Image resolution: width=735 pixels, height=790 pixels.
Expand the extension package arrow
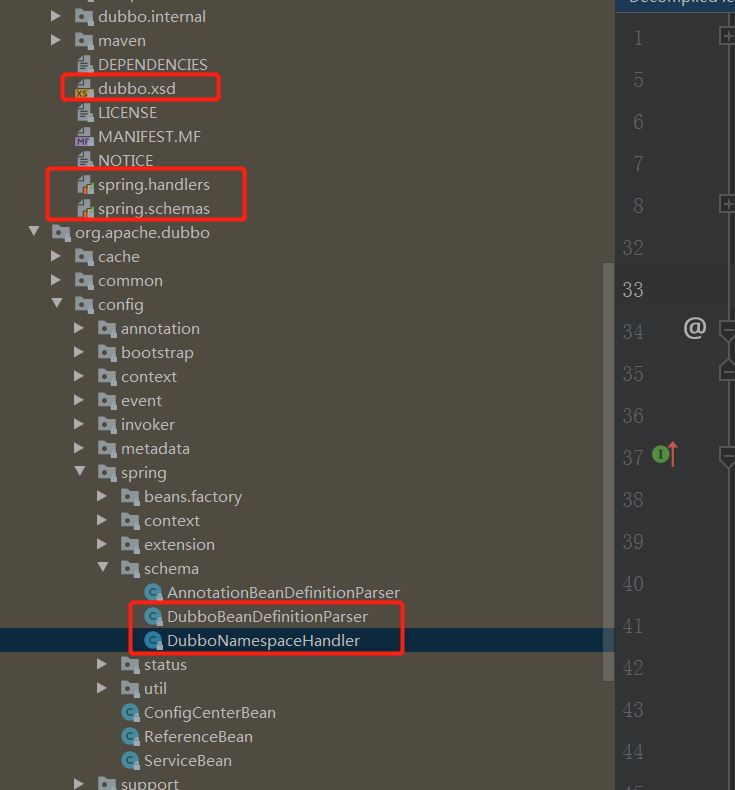pos(102,544)
